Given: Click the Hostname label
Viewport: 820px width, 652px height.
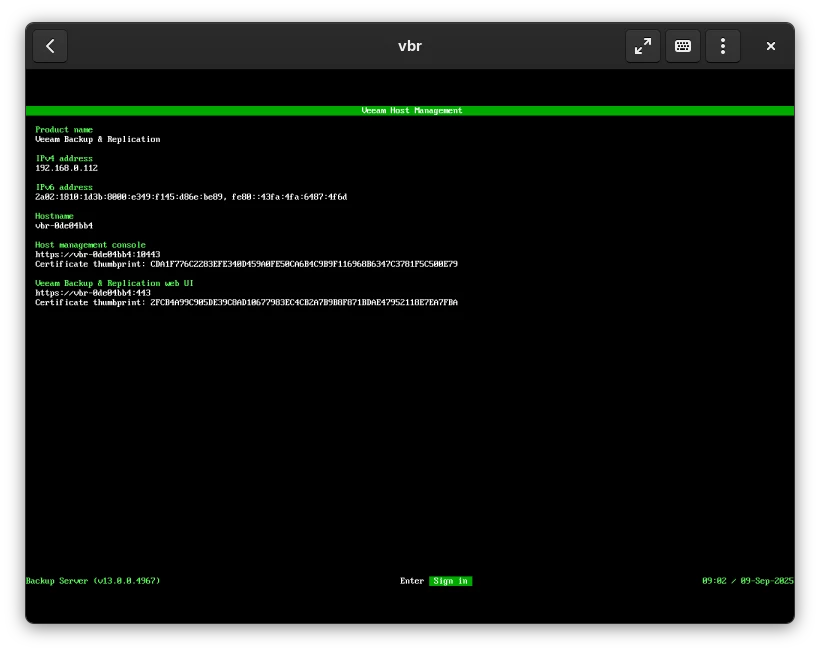Looking at the screenshot, I should pos(54,216).
